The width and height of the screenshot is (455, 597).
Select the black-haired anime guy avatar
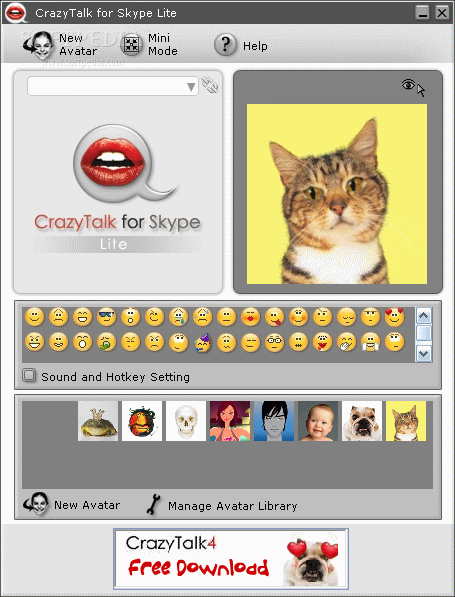click(x=274, y=421)
